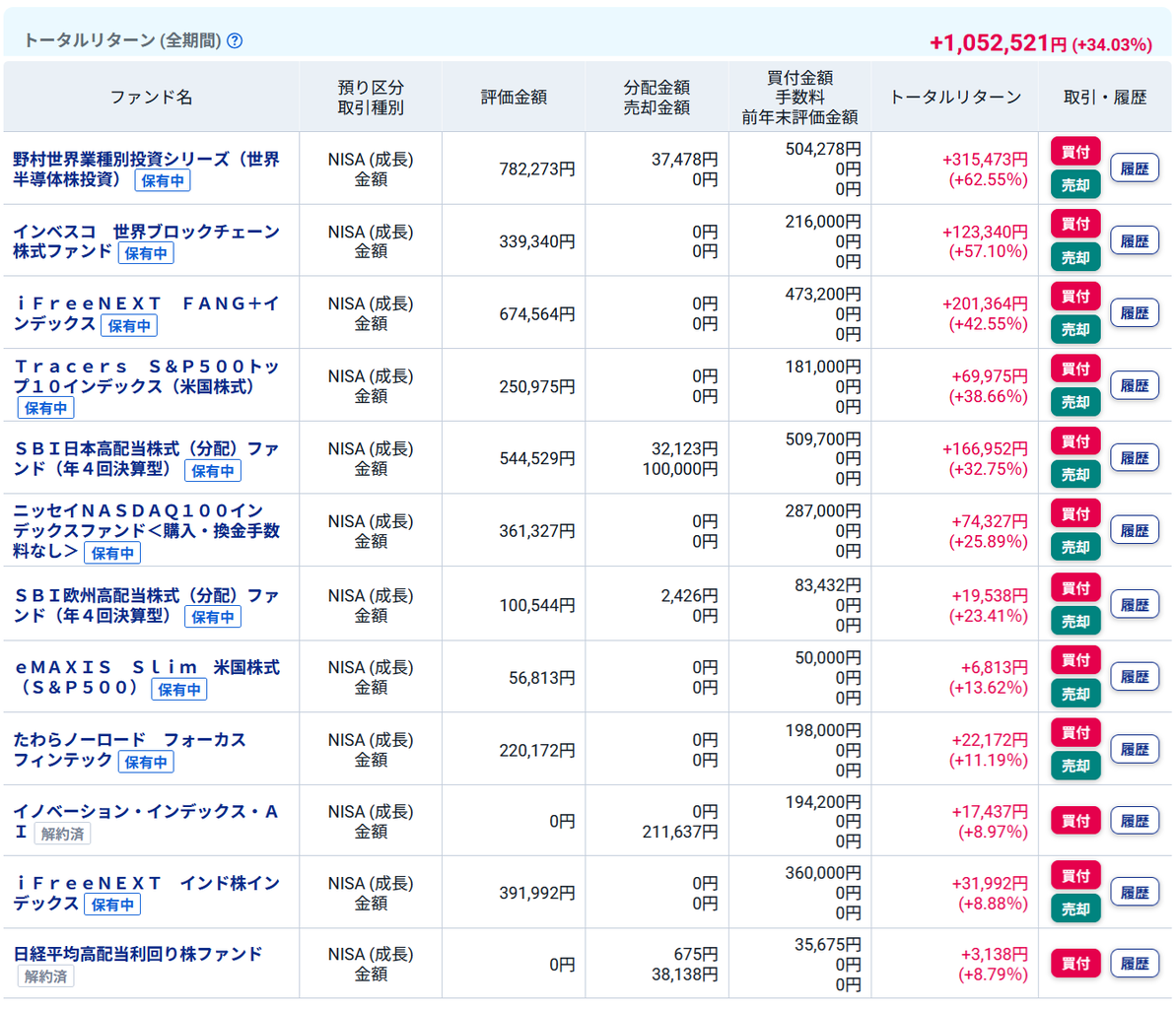Click 売却 for たわらノーロード フォーカス フィンテック
The image size is (1176, 1009).
point(1075,766)
